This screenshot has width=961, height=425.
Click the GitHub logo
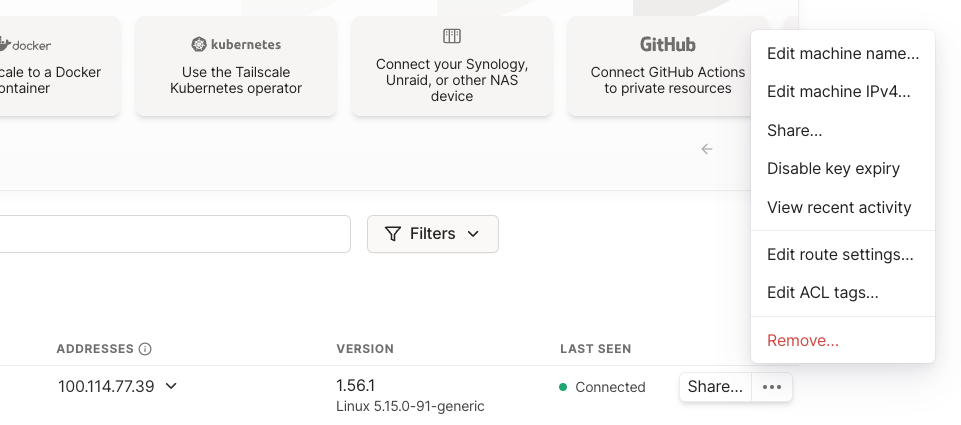pos(668,44)
